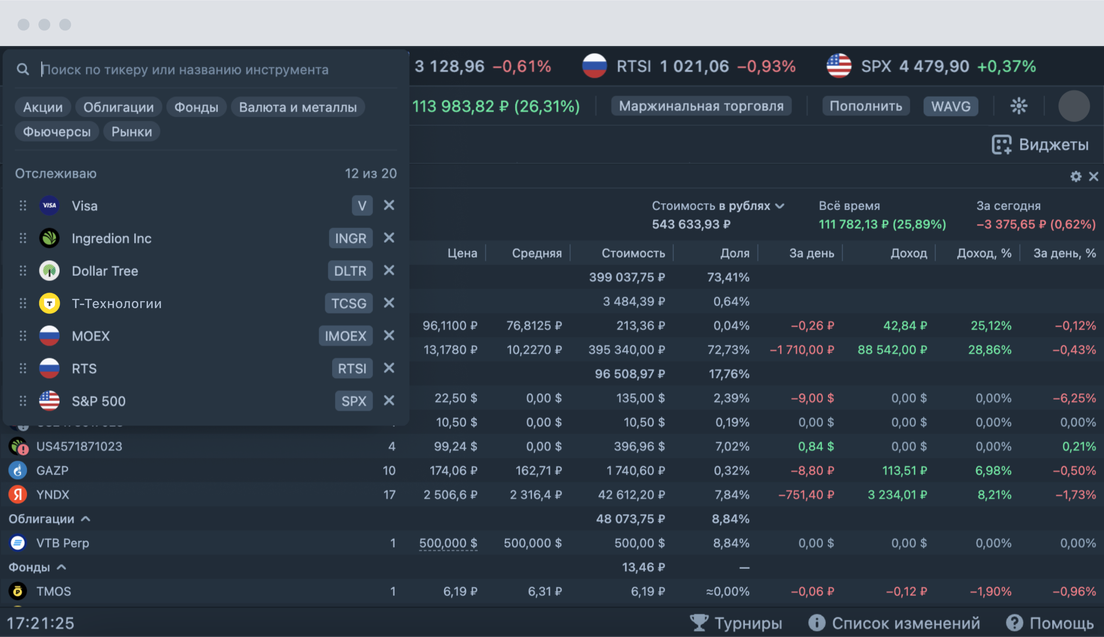Click the GAZP logo icon
1104x637 pixels.
18,470
